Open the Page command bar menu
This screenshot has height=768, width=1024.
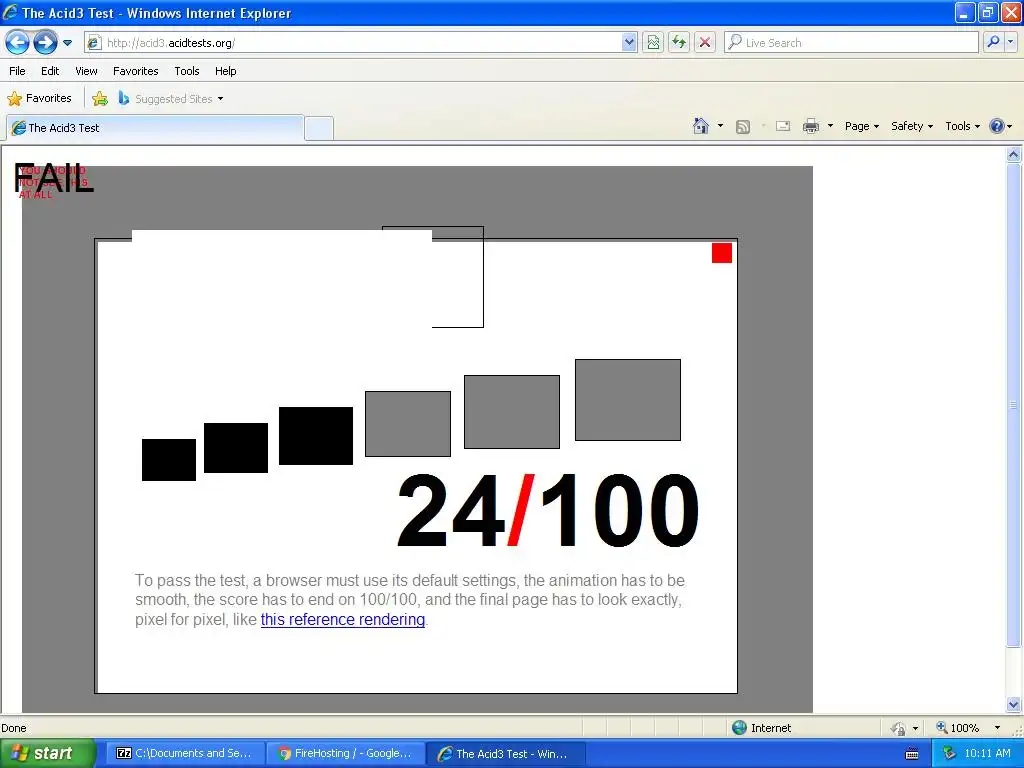[861, 126]
